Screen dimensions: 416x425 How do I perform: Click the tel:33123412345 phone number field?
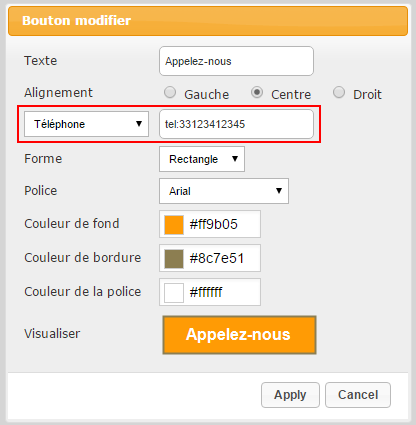(236, 124)
